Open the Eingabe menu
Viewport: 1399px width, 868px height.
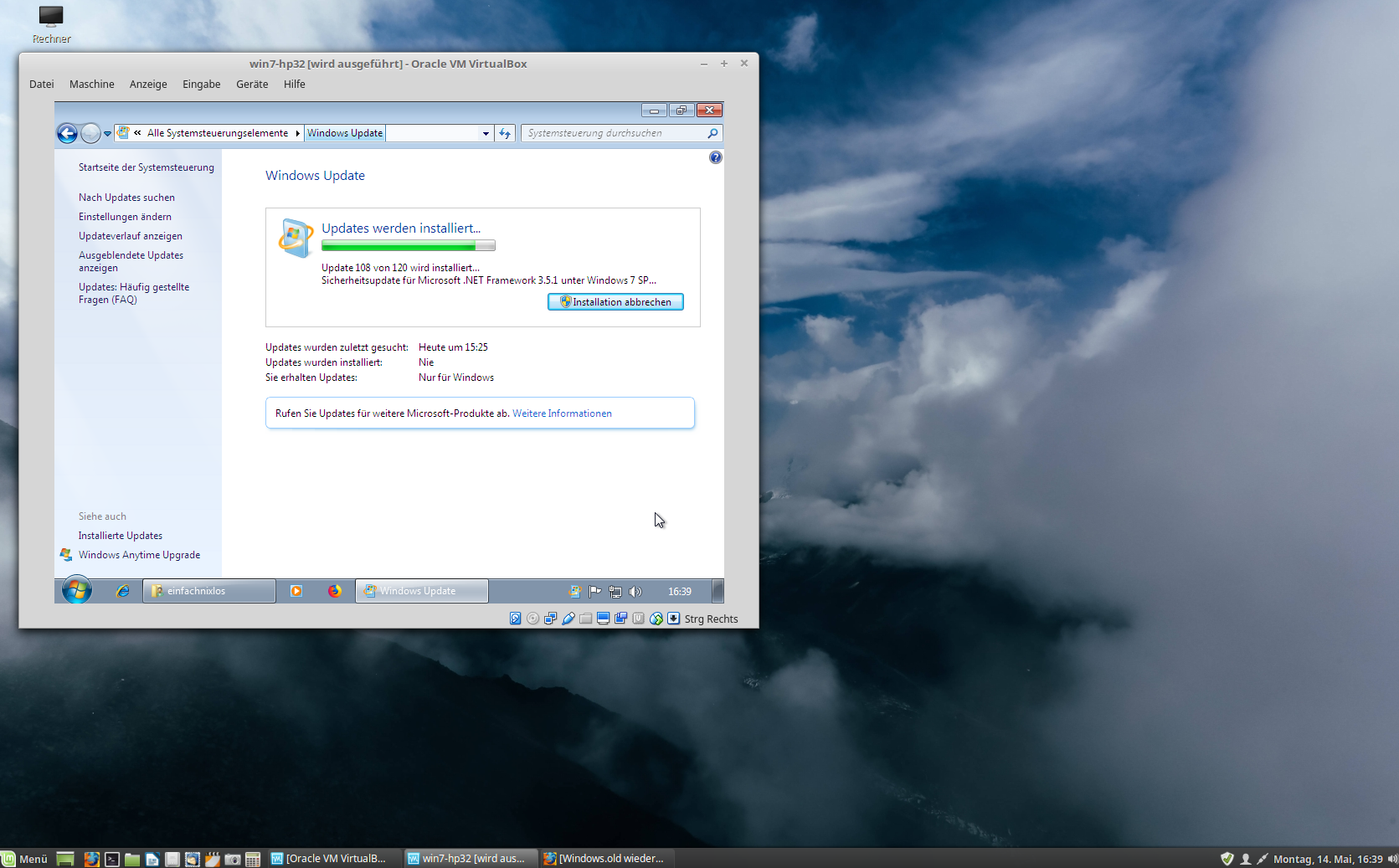tap(202, 84)
